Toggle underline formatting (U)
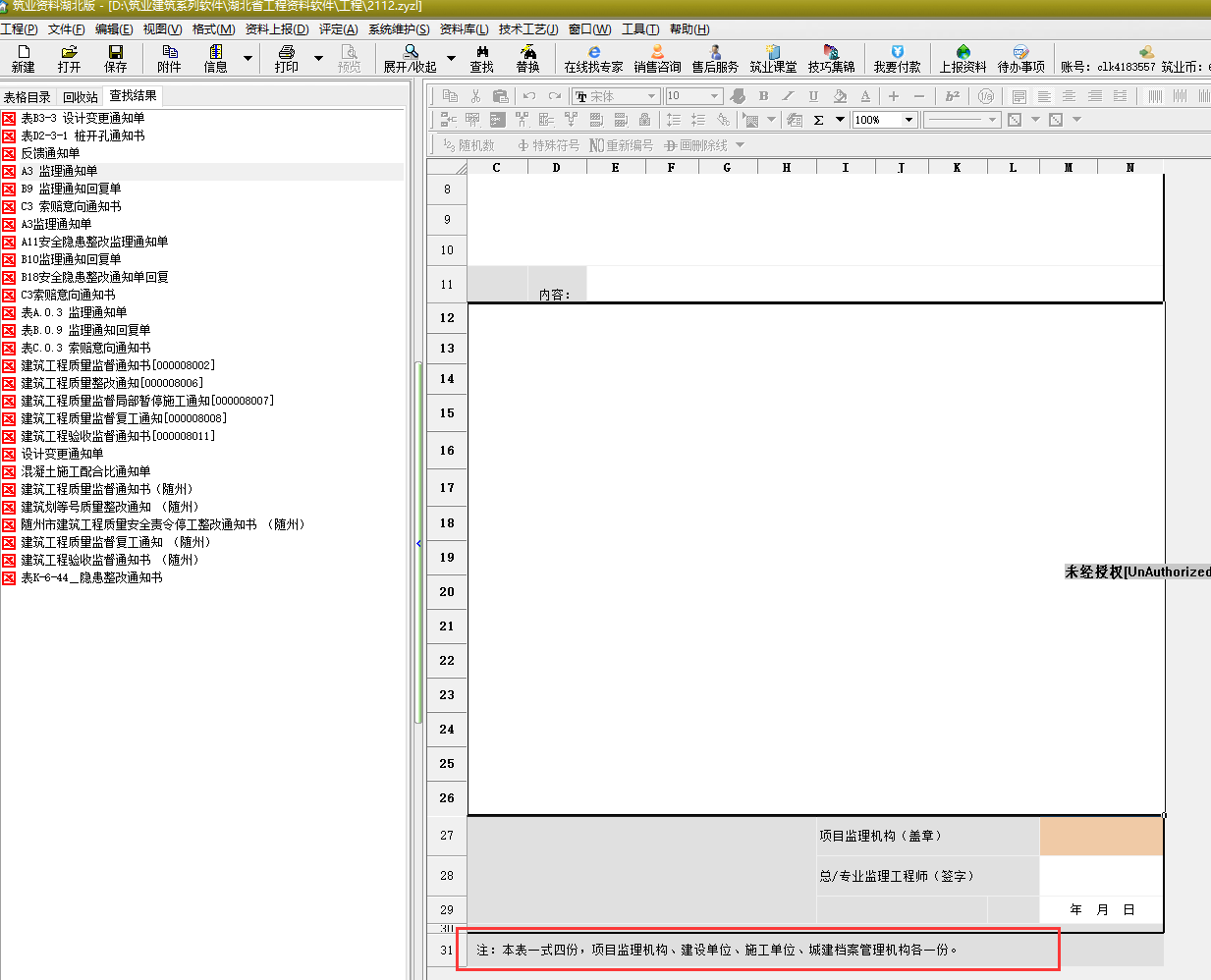 tap(813, 96)
